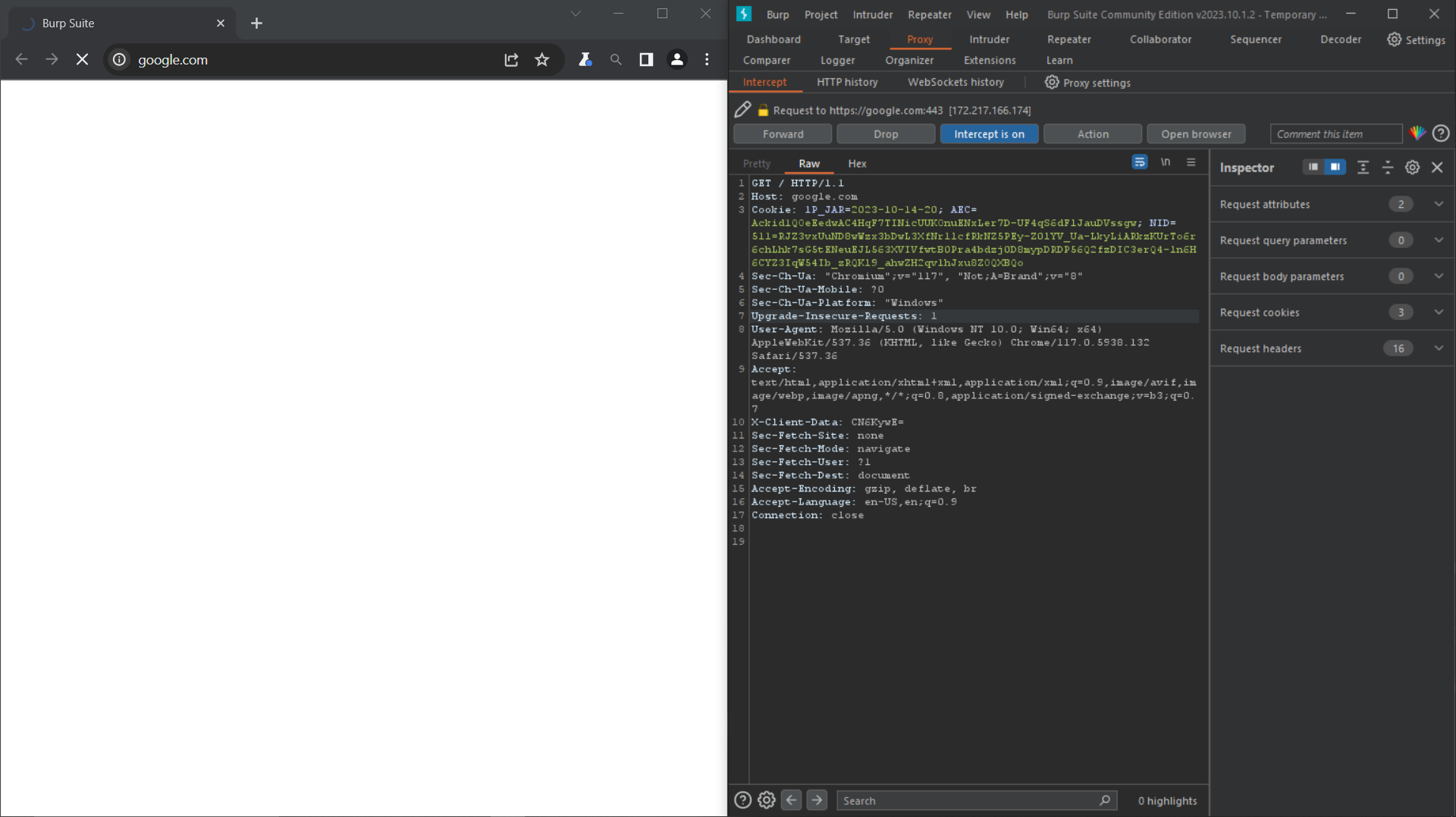Expand Request headers section
1456x817 pixels.
(1332, 348)
